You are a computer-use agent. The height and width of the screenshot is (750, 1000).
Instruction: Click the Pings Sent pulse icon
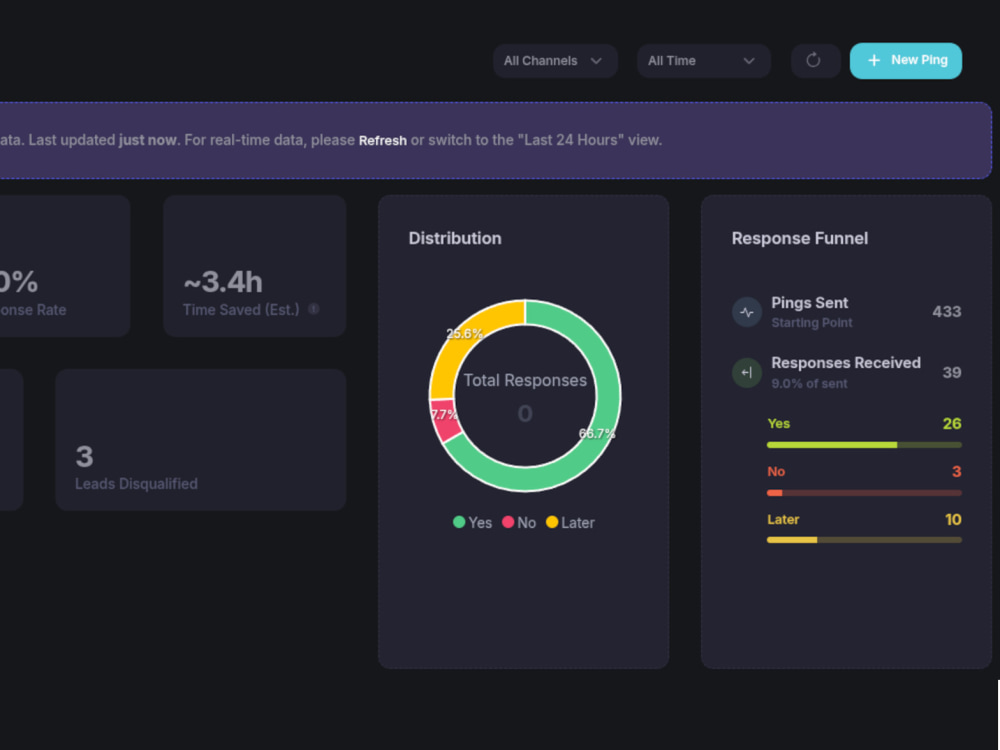(x=747, y=312)
